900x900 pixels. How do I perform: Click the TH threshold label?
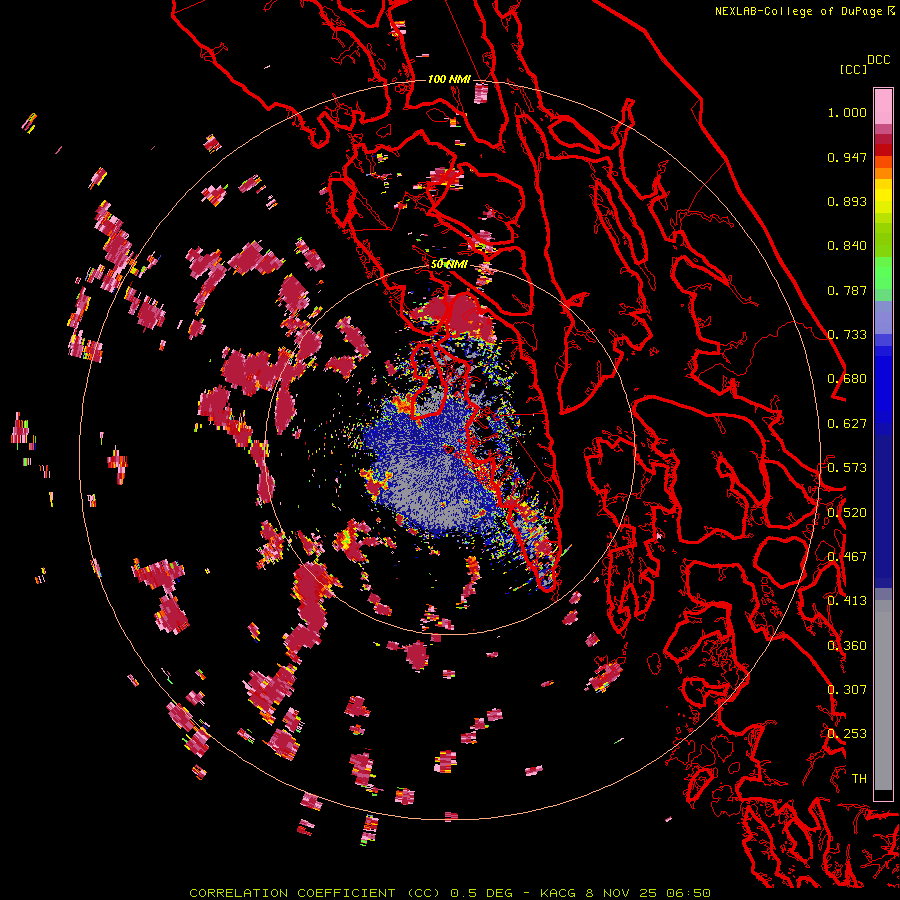(859, 779)
